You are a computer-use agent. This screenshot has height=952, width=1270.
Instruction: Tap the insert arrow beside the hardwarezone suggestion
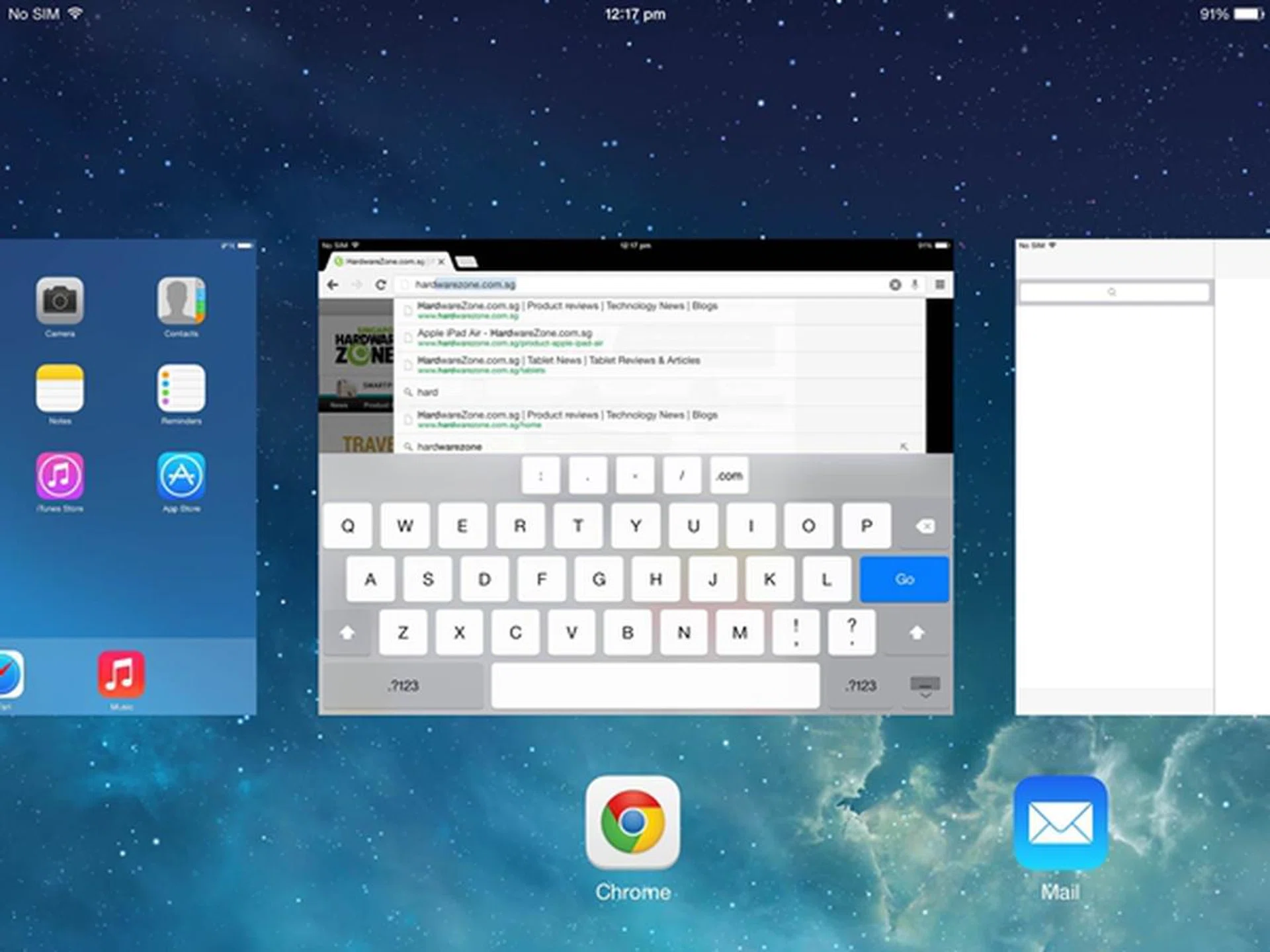tap(904, 448)
